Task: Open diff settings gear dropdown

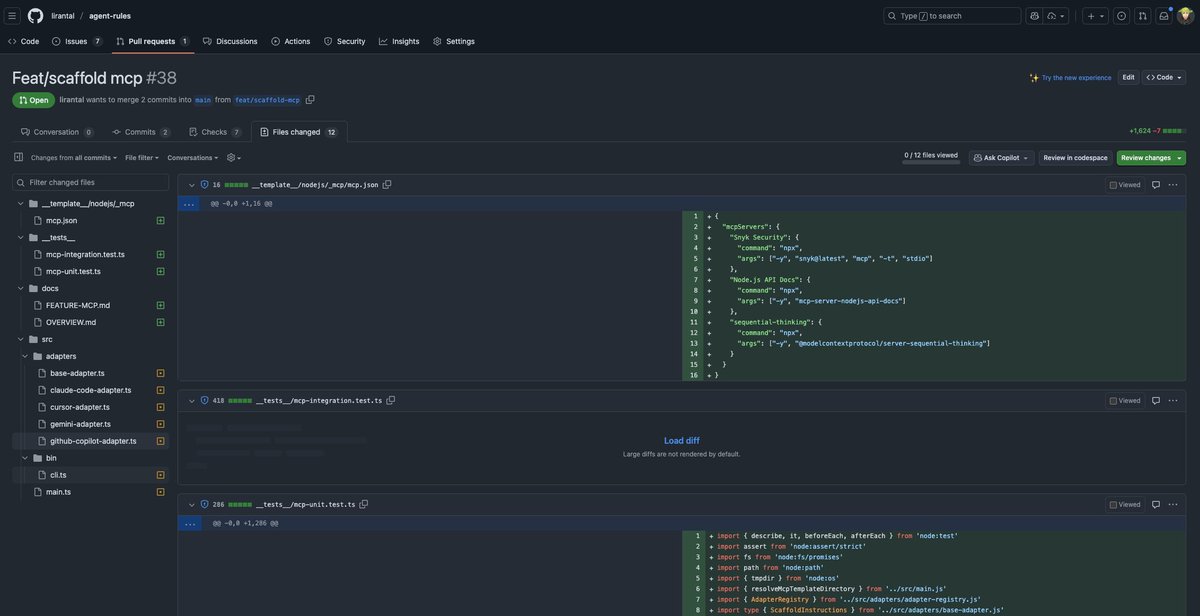Action: pyautogui.click(x=234, y=158)
